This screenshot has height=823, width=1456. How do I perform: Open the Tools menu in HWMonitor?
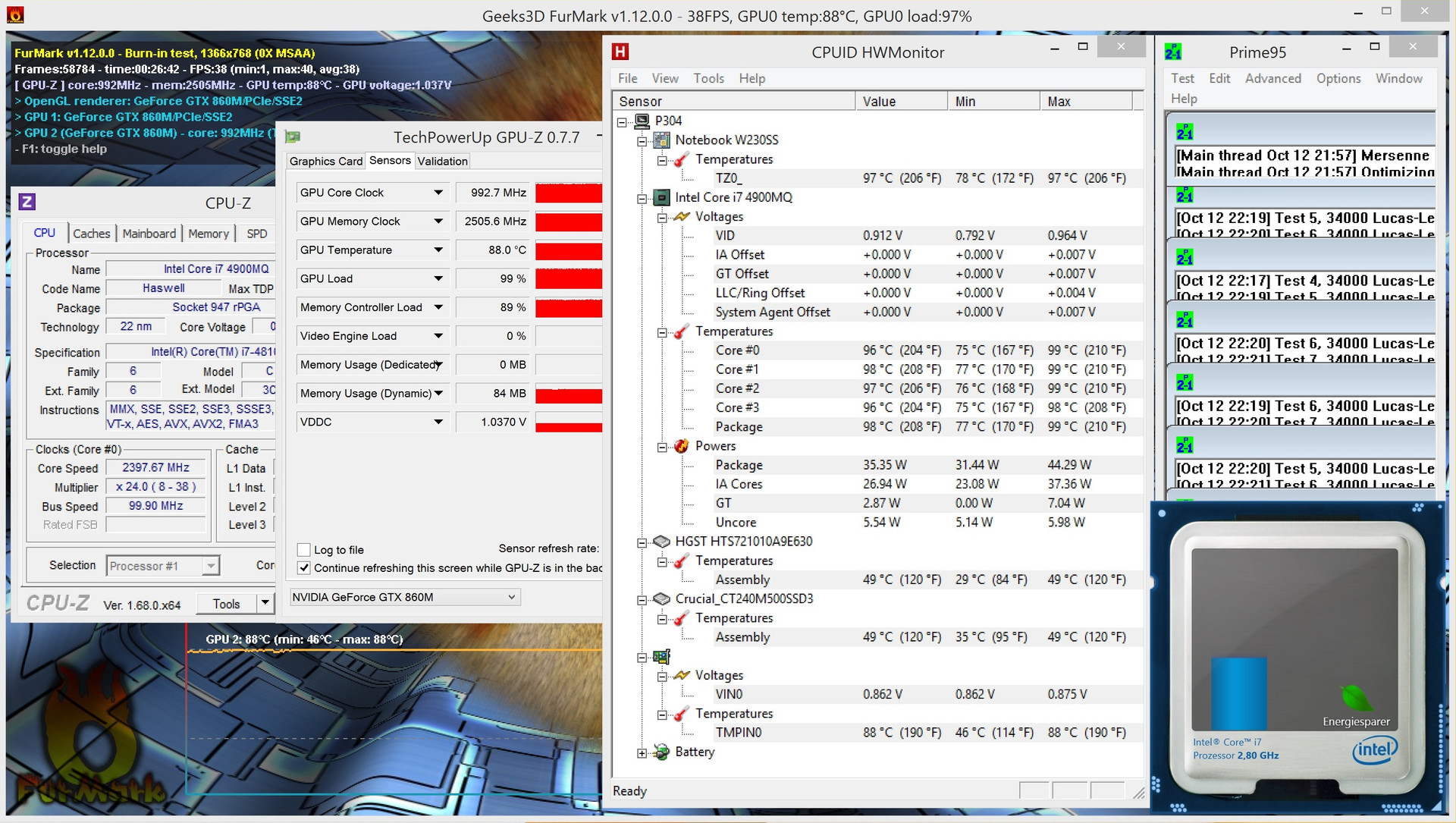click(708, 78)
